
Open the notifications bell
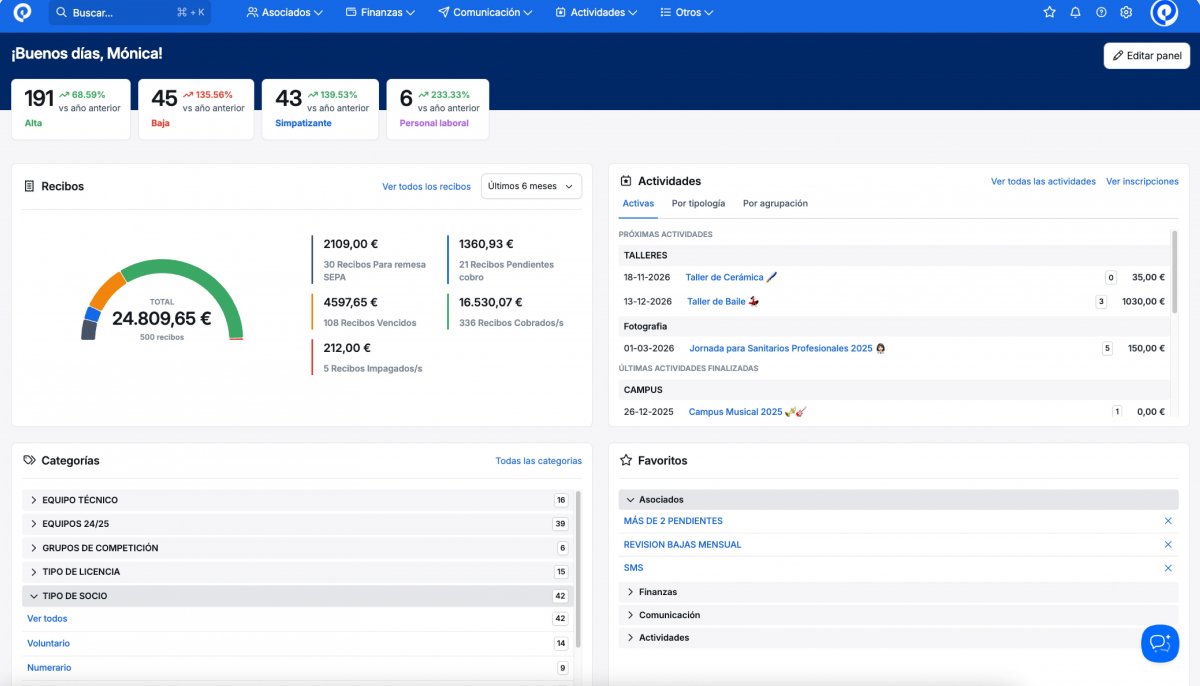(x=1075, y=13)
